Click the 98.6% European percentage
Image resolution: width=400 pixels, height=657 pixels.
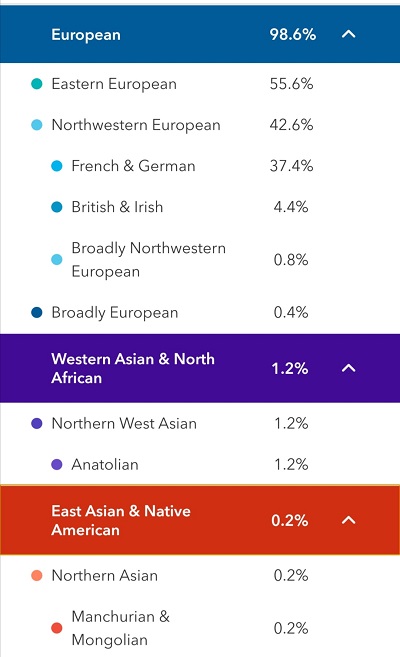click(x=292, y=34)
